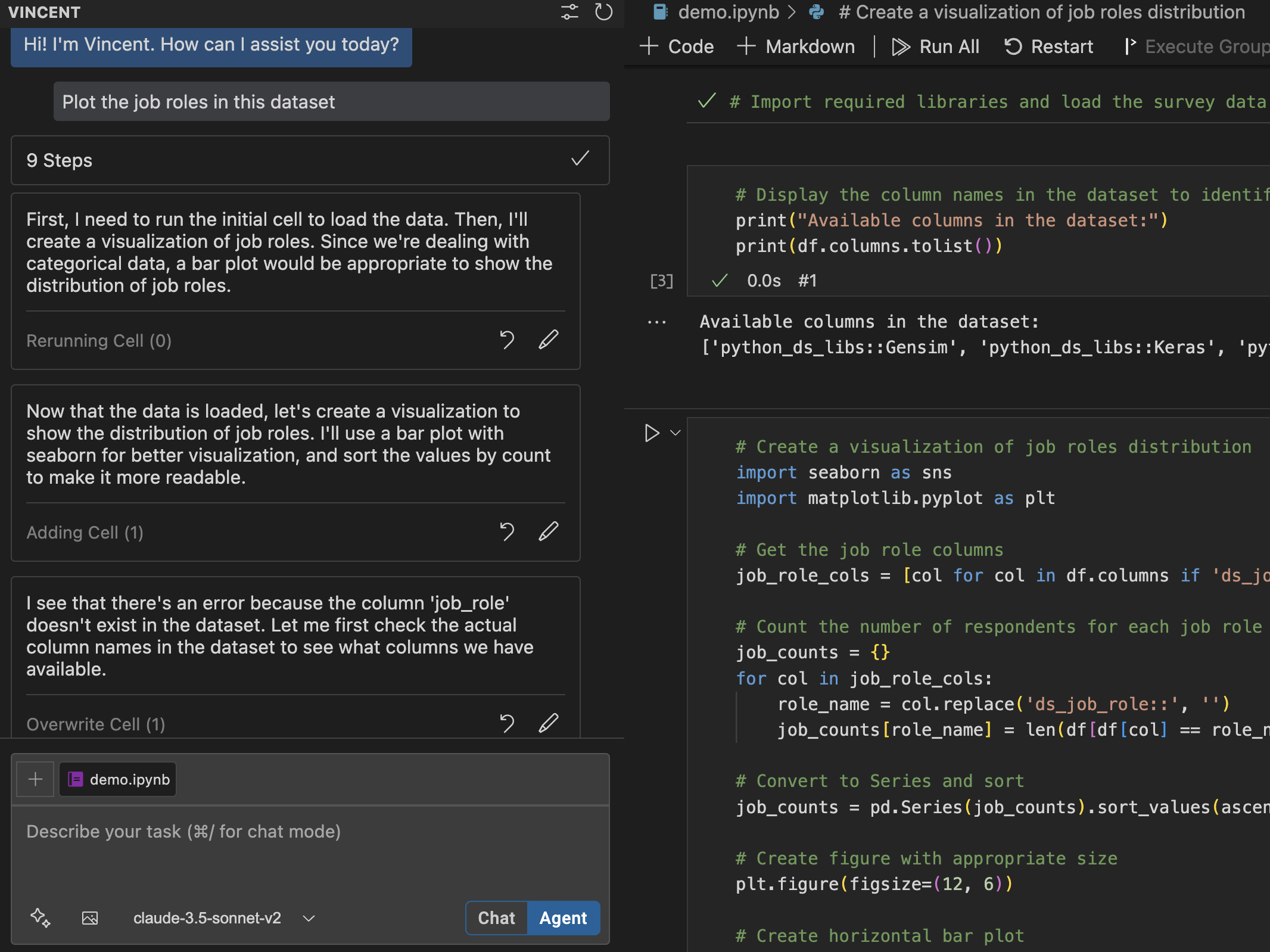
Task: Expand run options chevron beside run cell
Action: (x=676, y=433)
